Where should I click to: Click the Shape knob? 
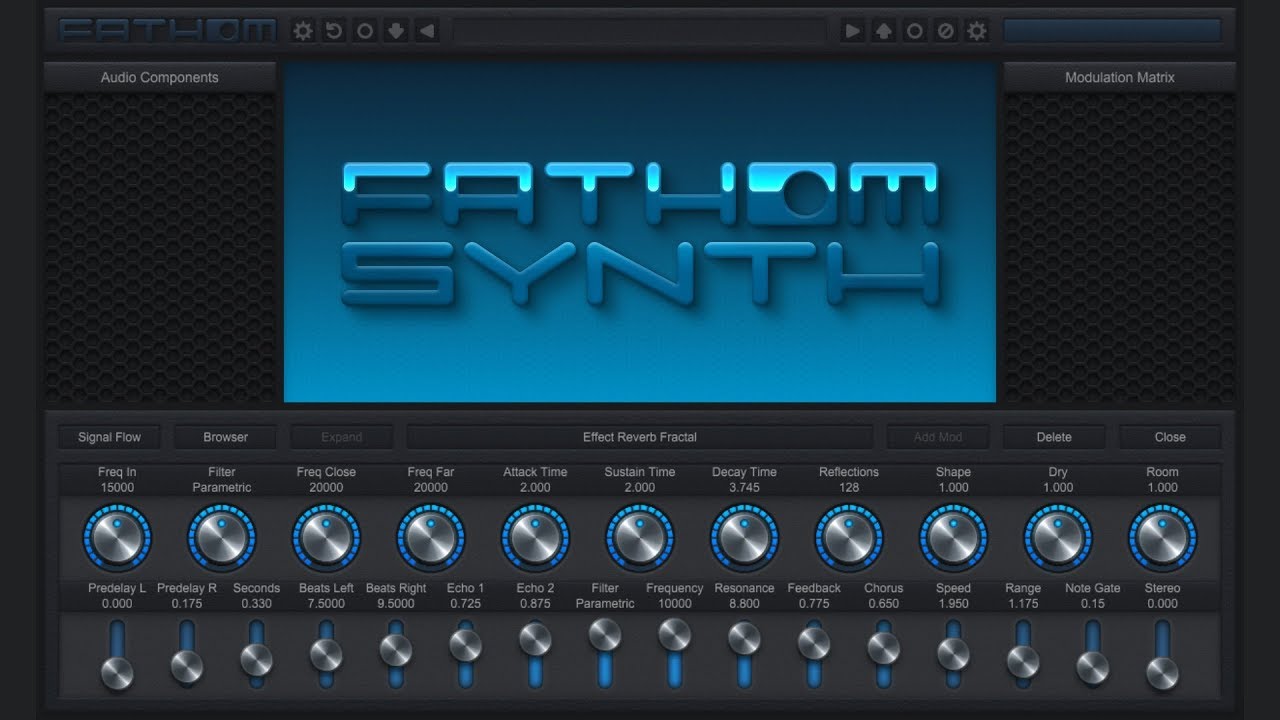coord(953,538)
